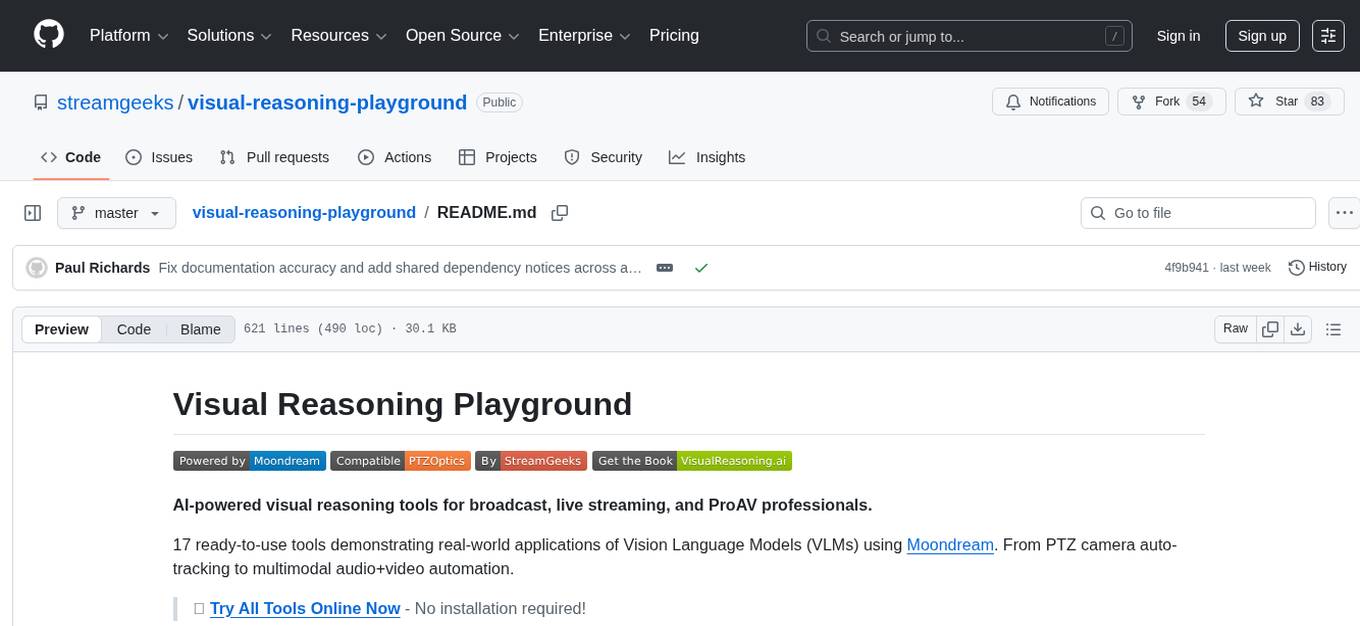Click the Sign up button
1360x626 pixels.
coord(1261,35)
